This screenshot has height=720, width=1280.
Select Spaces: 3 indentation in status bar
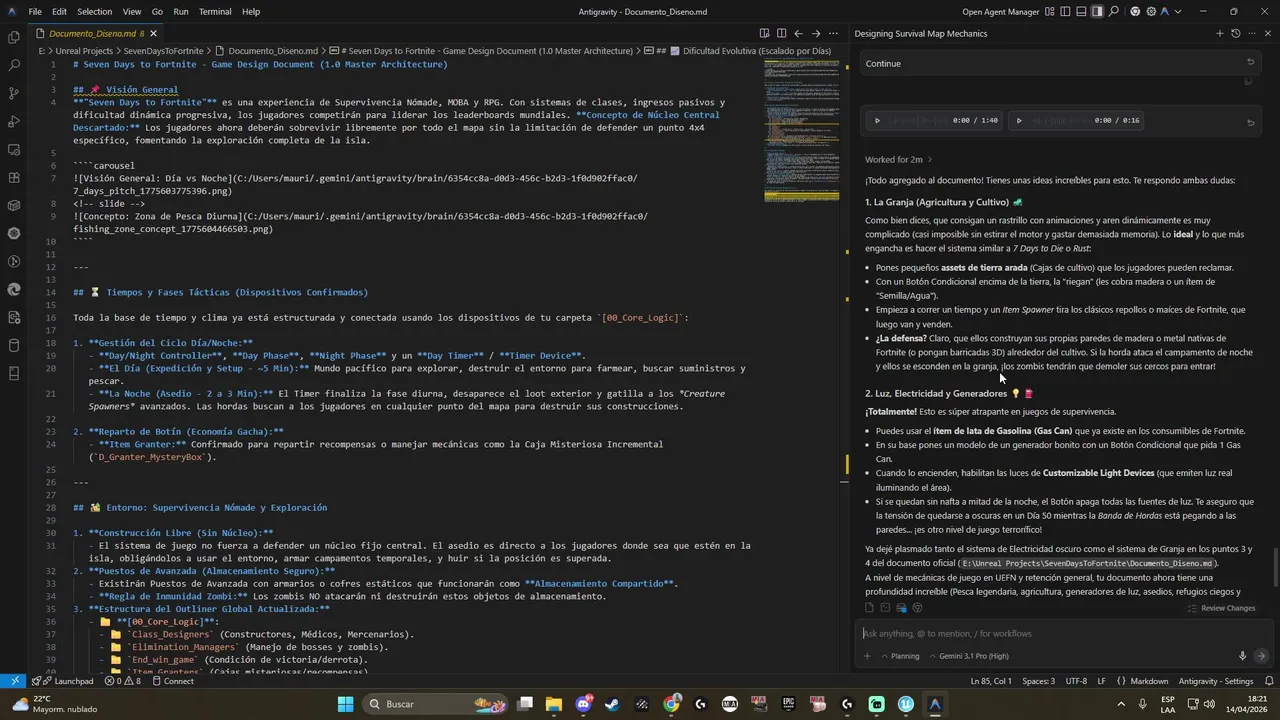pos(1038,681)
